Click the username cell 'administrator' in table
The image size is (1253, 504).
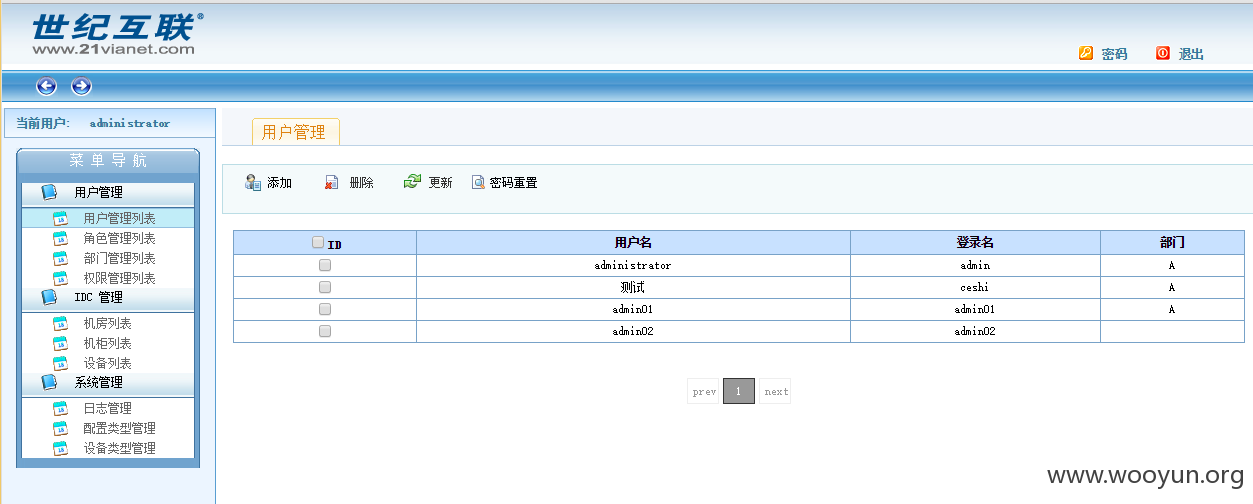coord(633,265)
